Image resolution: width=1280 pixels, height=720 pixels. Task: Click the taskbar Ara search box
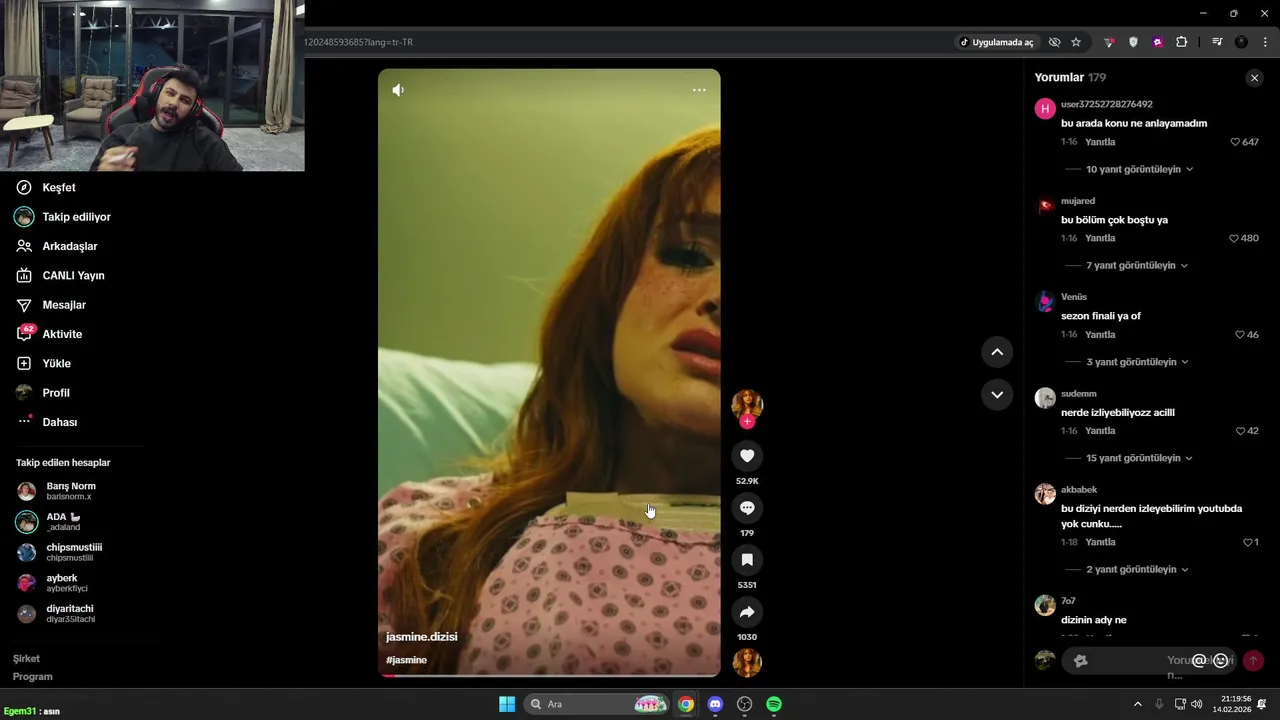597,704
